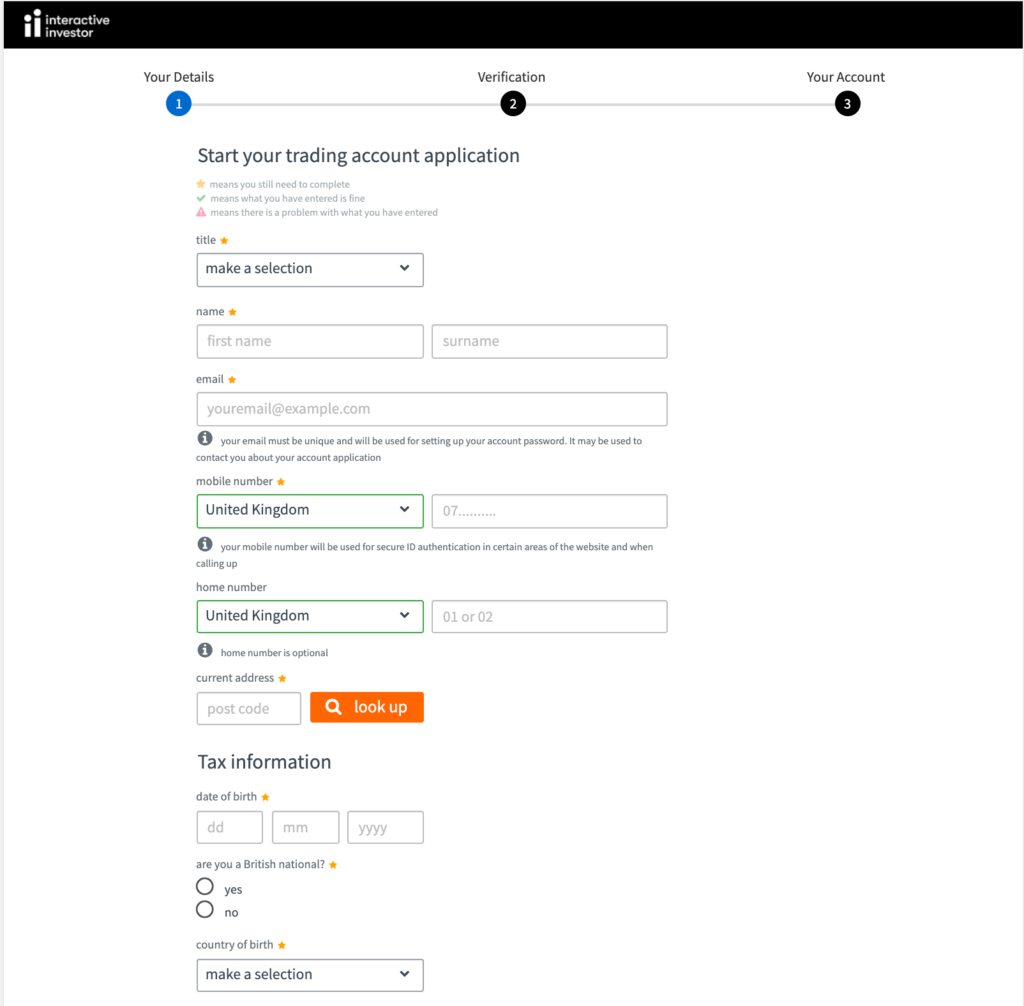Image resolution: width=1024 pixels, height=1006 pixels.
Task: Click the star beside mobile number label
Action: coord(281,482)
